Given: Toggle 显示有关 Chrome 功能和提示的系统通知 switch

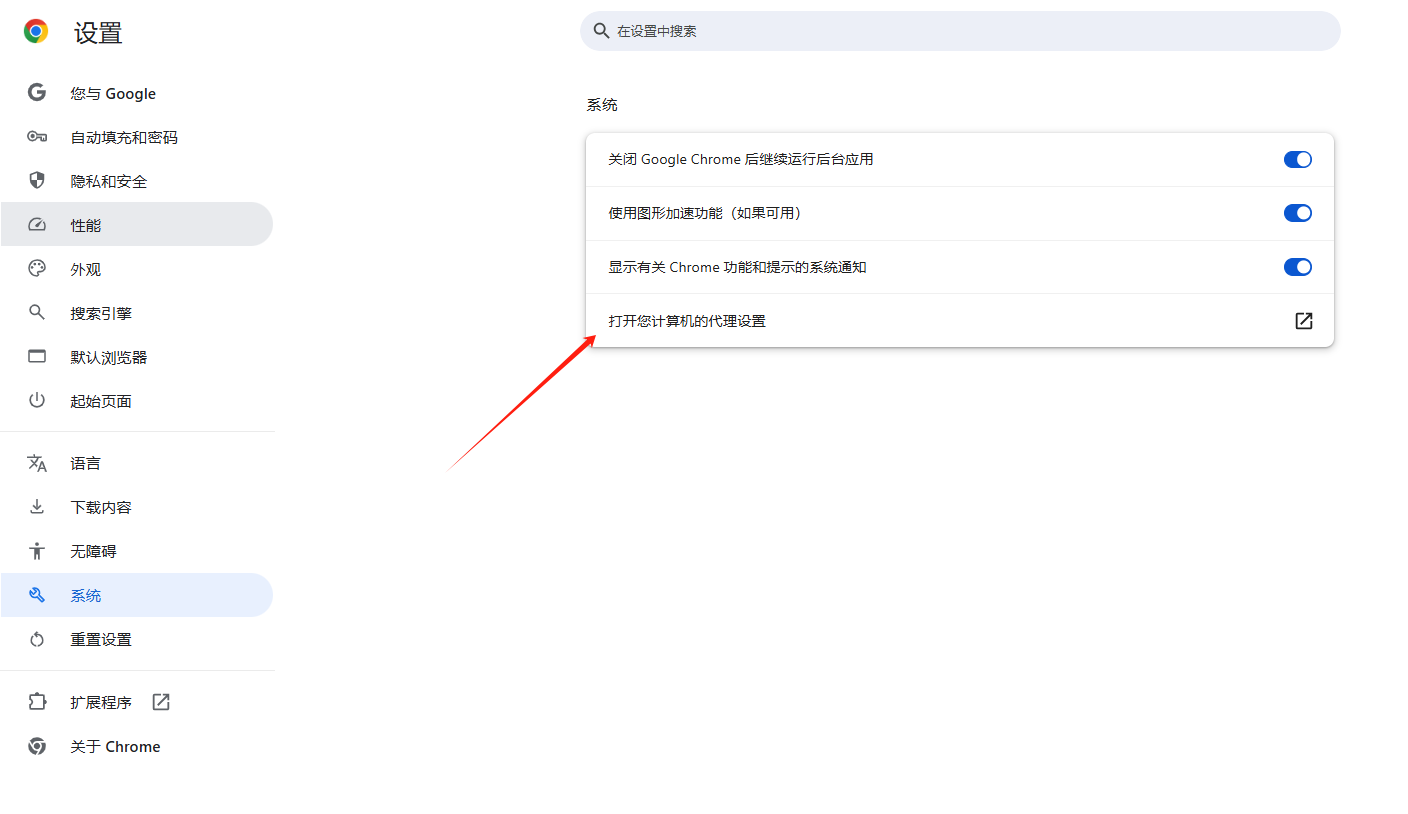Looking at the screenshot, I should (1298, 267).
